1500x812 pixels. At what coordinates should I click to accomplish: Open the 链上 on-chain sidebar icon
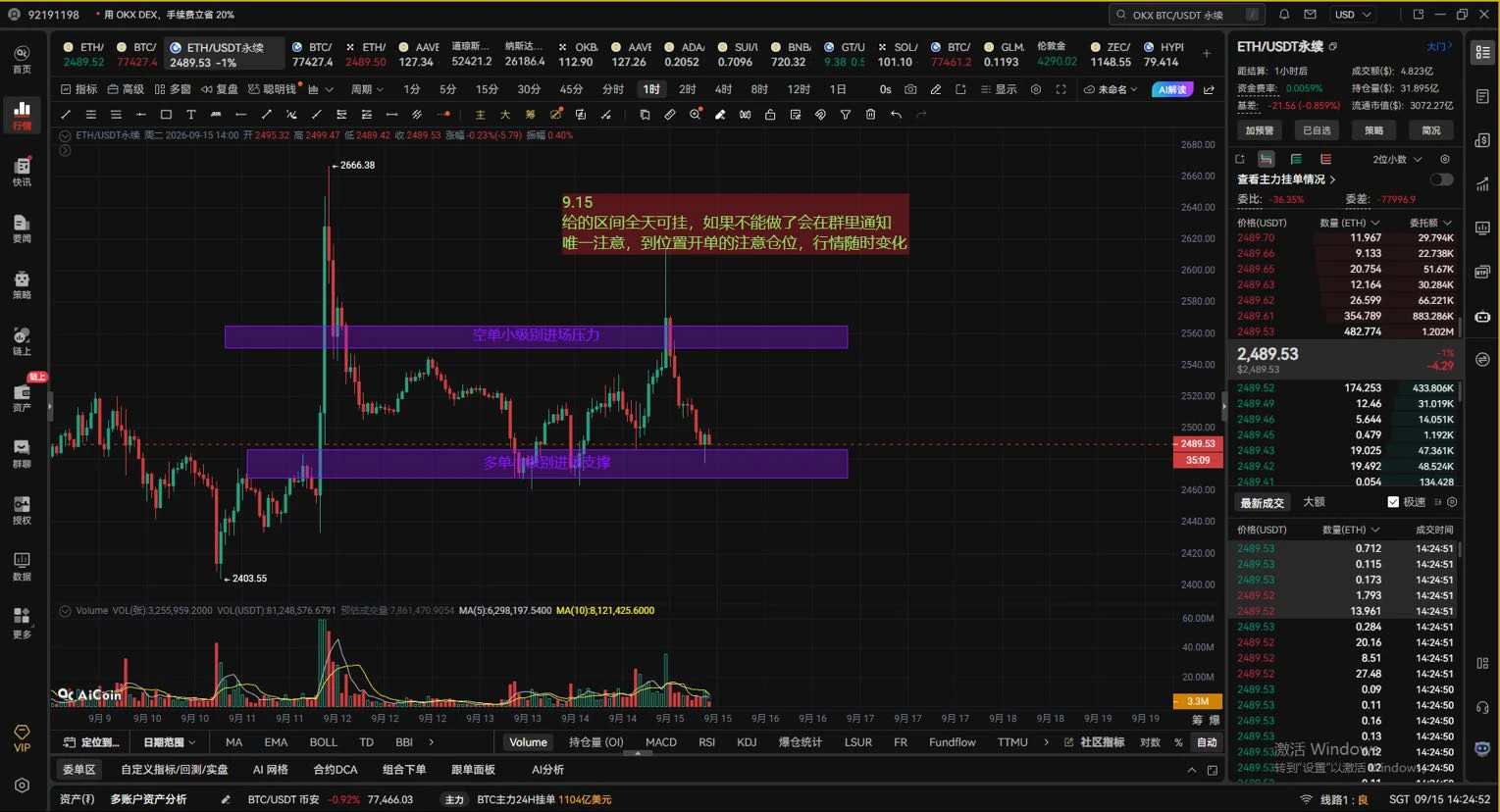[22, 341]
